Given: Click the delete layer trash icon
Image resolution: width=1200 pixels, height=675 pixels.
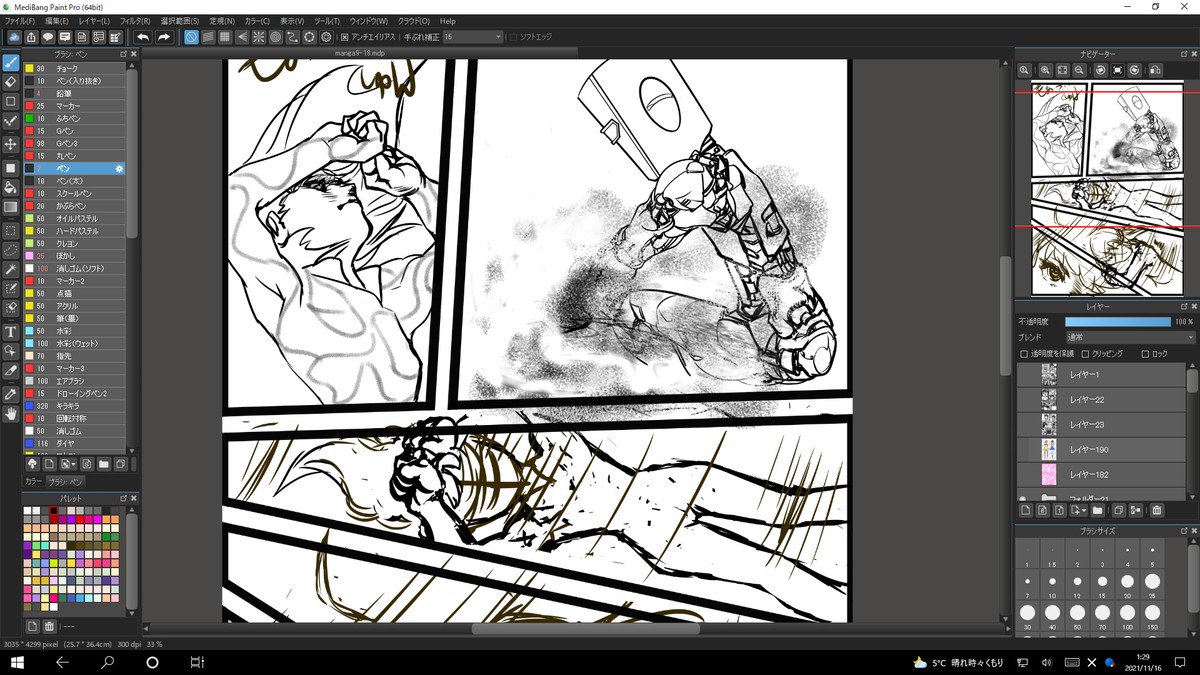Looking at the screenshot, I should [x=1157, y=510].
